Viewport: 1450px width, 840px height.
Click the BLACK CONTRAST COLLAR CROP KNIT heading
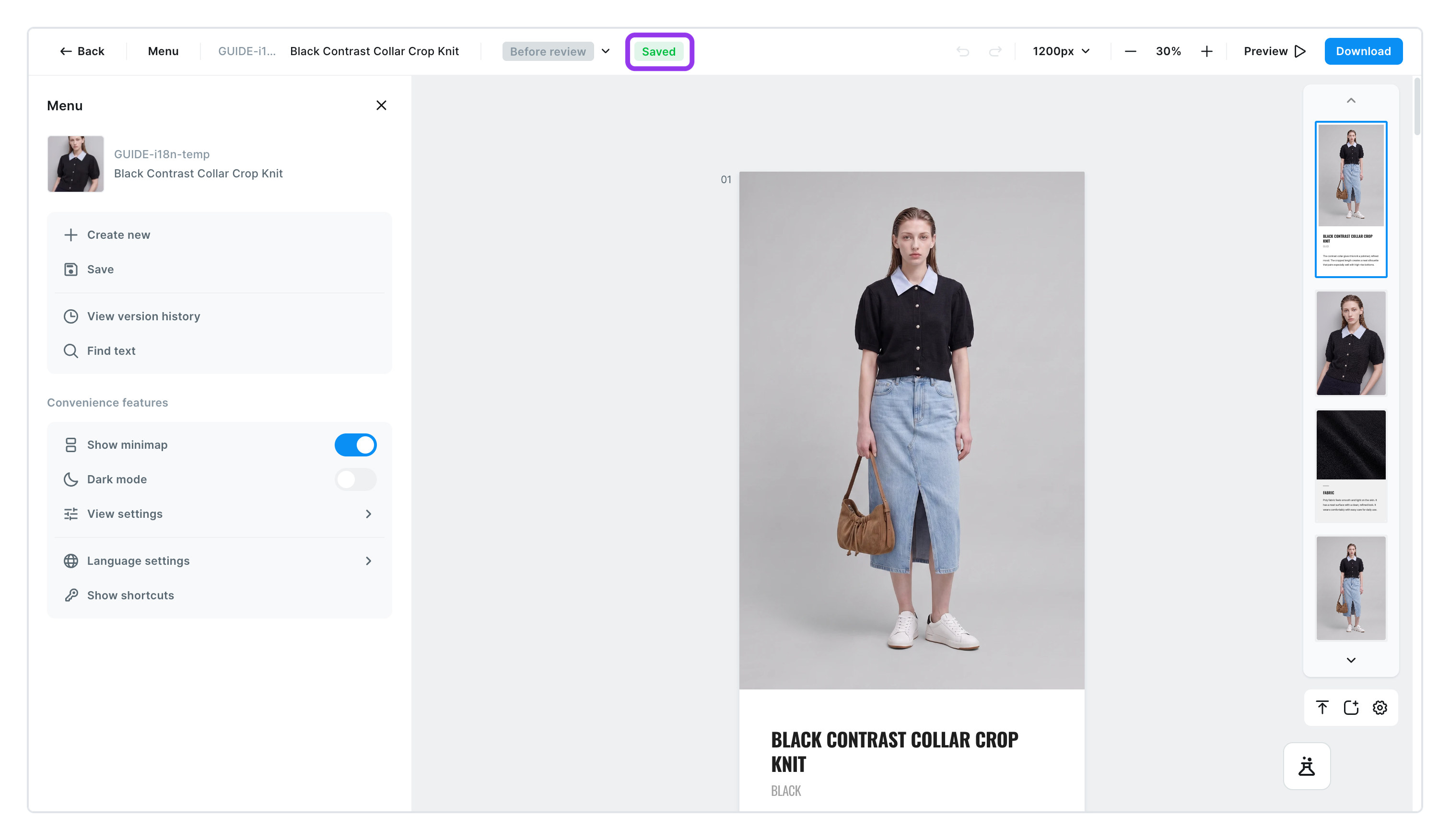[x=894, y=752]
